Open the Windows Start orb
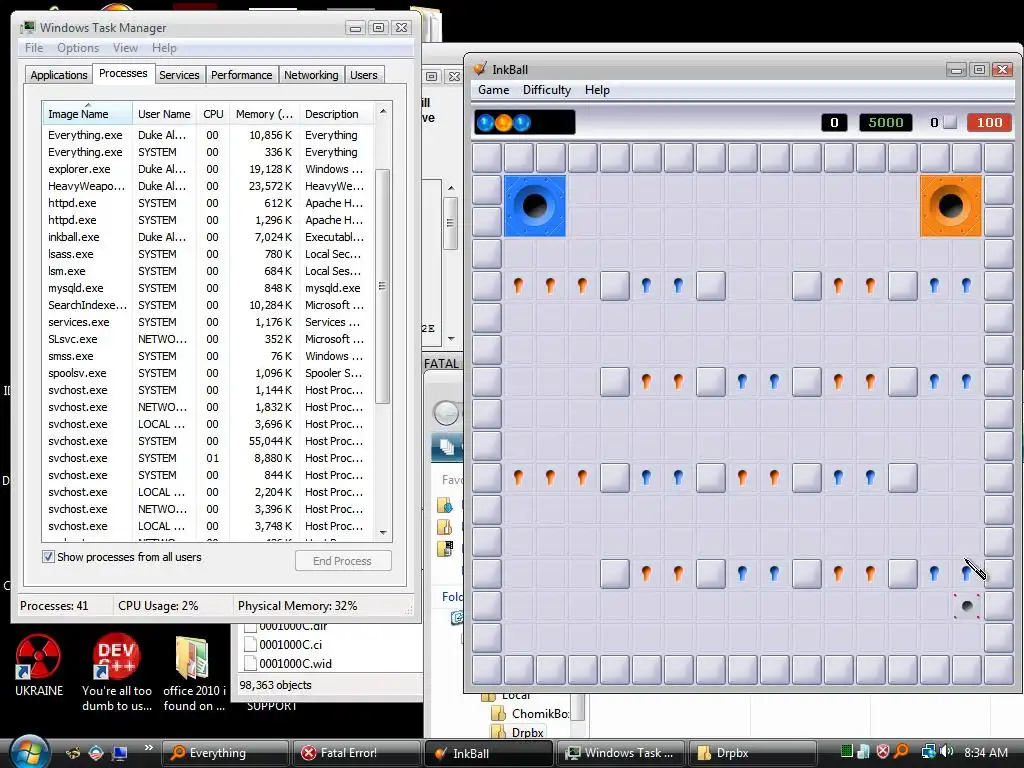Image resolution: width=1024 pixels, height=768 pixels. [29, 751]
